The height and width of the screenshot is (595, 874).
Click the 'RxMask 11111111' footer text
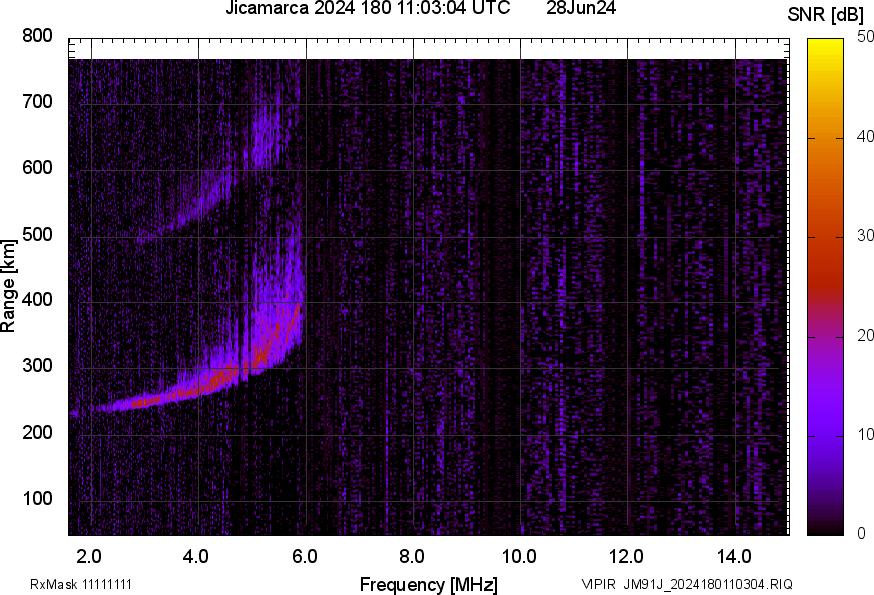coord(81,584)
